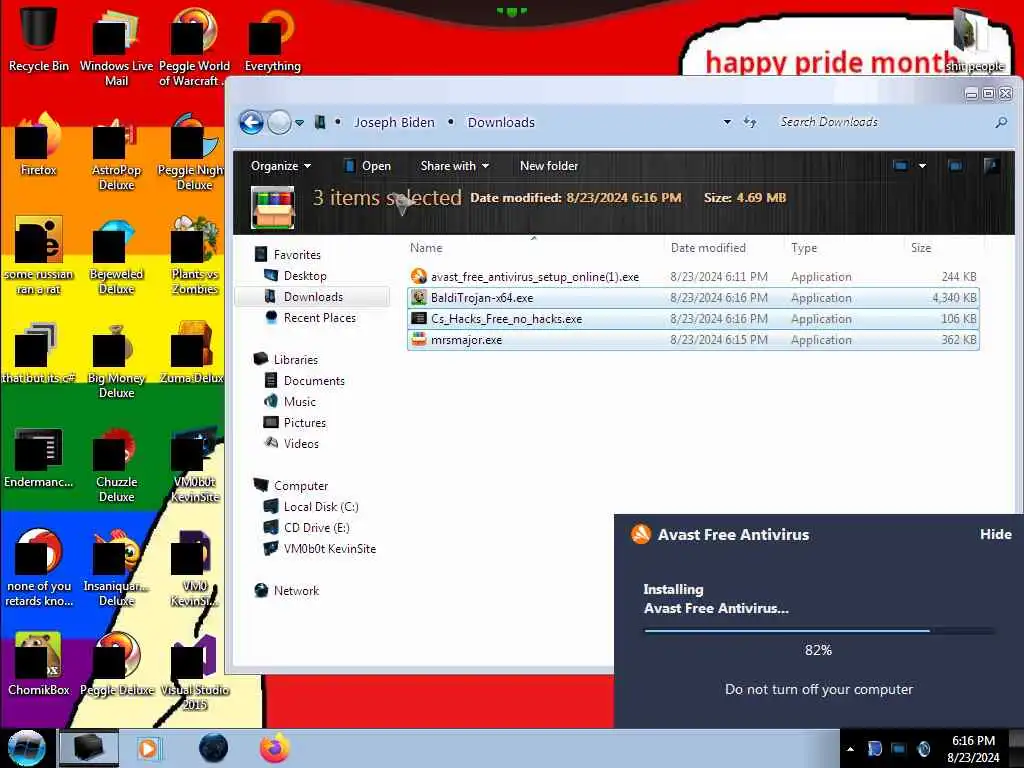This screenshot has height=768, width=1024.
Task: Select BaldiTrojan-x64.exe file
Action: coord(694,298)
